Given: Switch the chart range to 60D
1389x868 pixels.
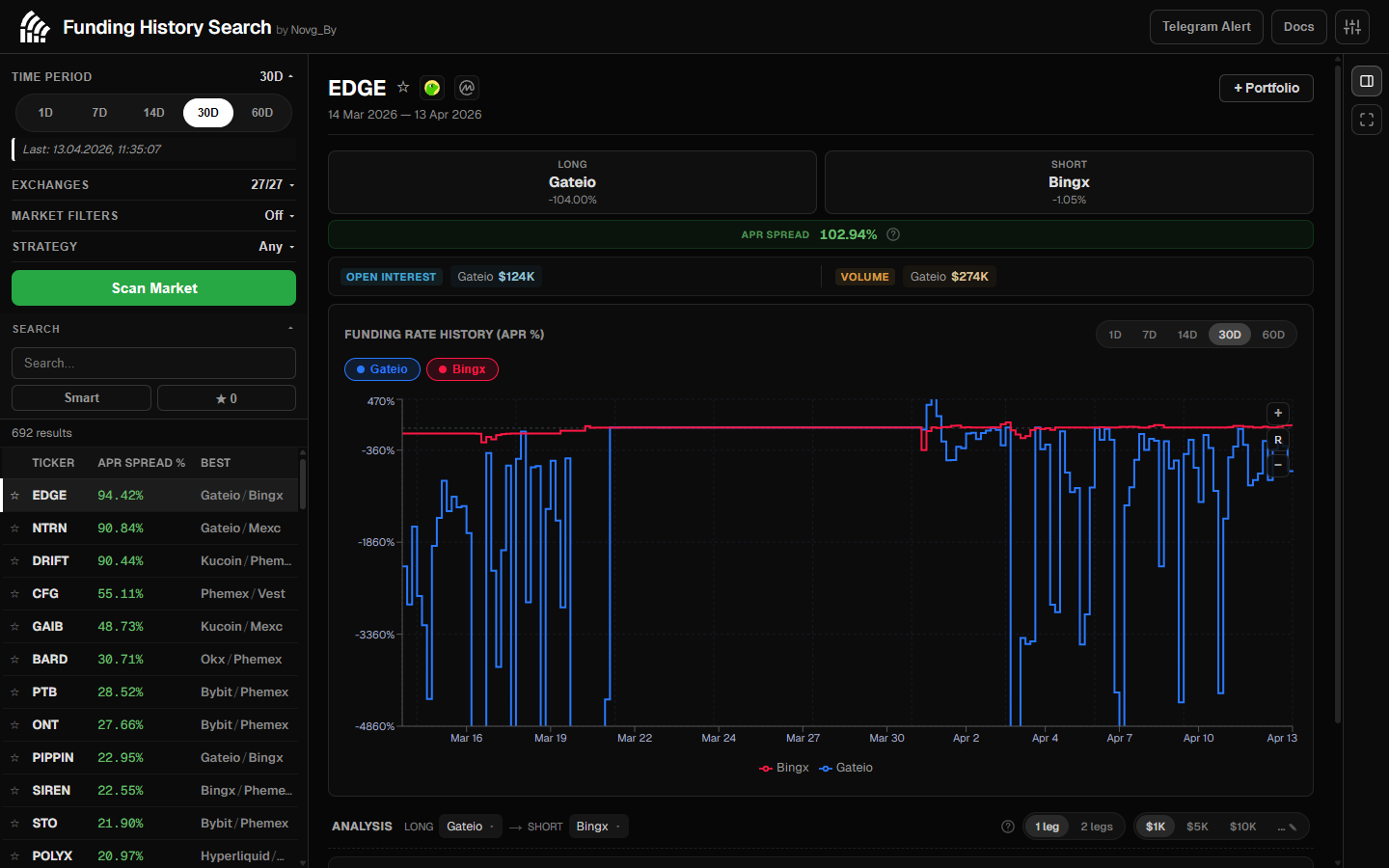Looking at the screenshot, I should click(1273, 335).
